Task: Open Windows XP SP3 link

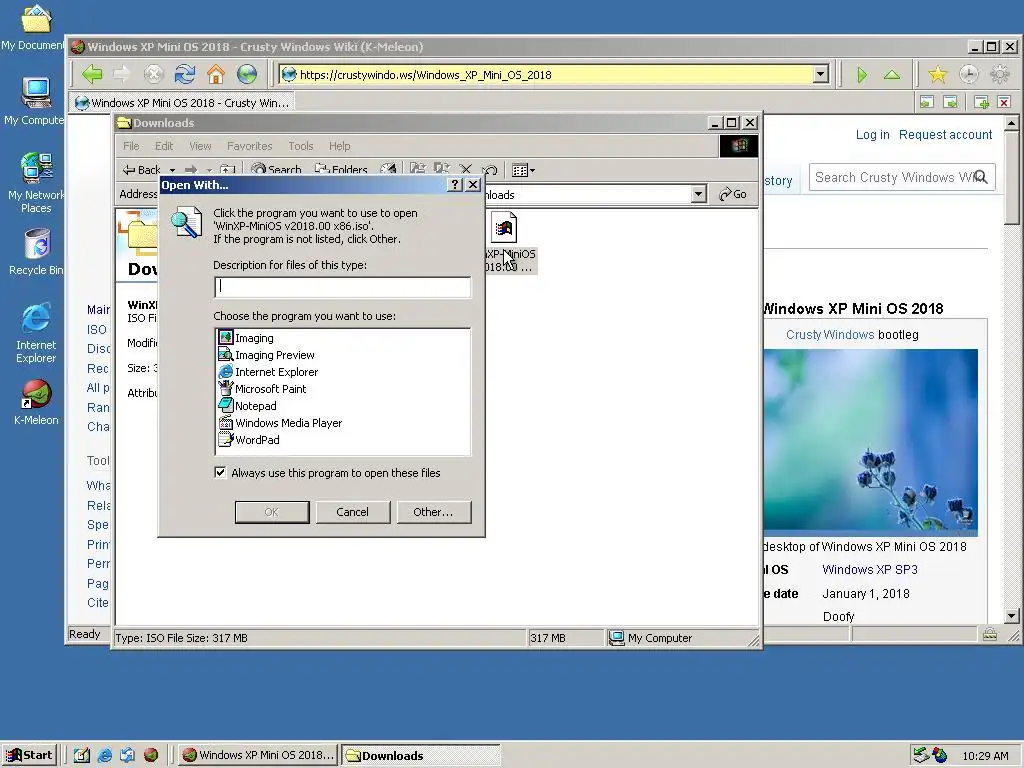Action: tap(870, 569)
